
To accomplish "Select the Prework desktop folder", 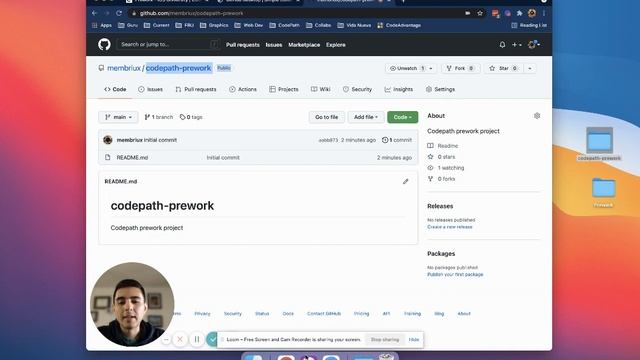I will (603, 192).
